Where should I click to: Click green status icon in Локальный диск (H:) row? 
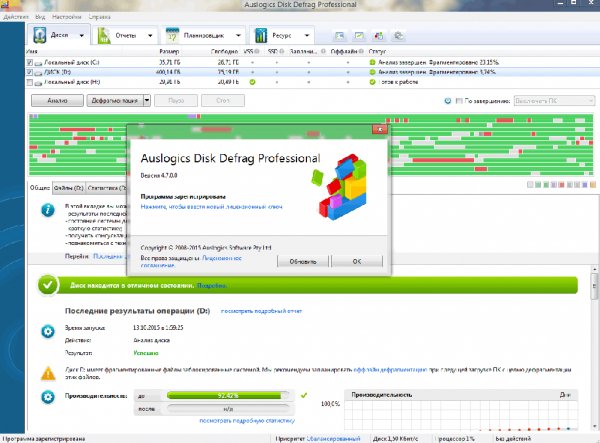[372, 82]
